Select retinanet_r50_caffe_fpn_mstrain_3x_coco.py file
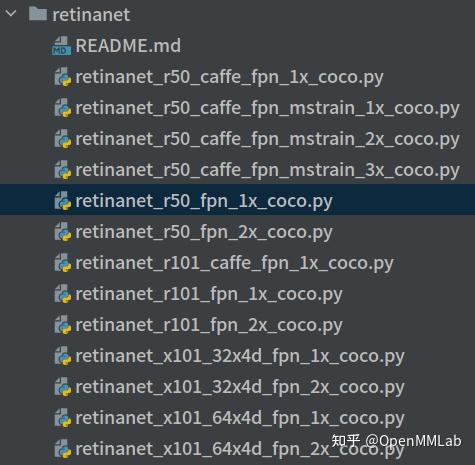Image resolution: width=475 pixels, height=465 pixels. pos(268,171)
